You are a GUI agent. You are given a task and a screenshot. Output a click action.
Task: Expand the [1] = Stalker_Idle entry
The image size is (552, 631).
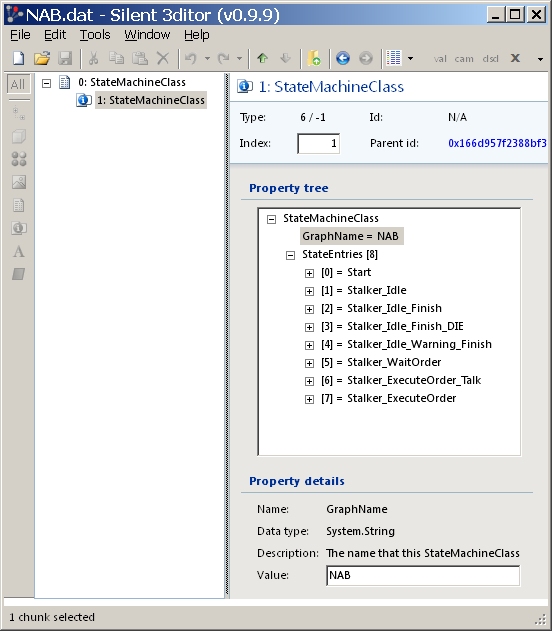coord(309,291)
